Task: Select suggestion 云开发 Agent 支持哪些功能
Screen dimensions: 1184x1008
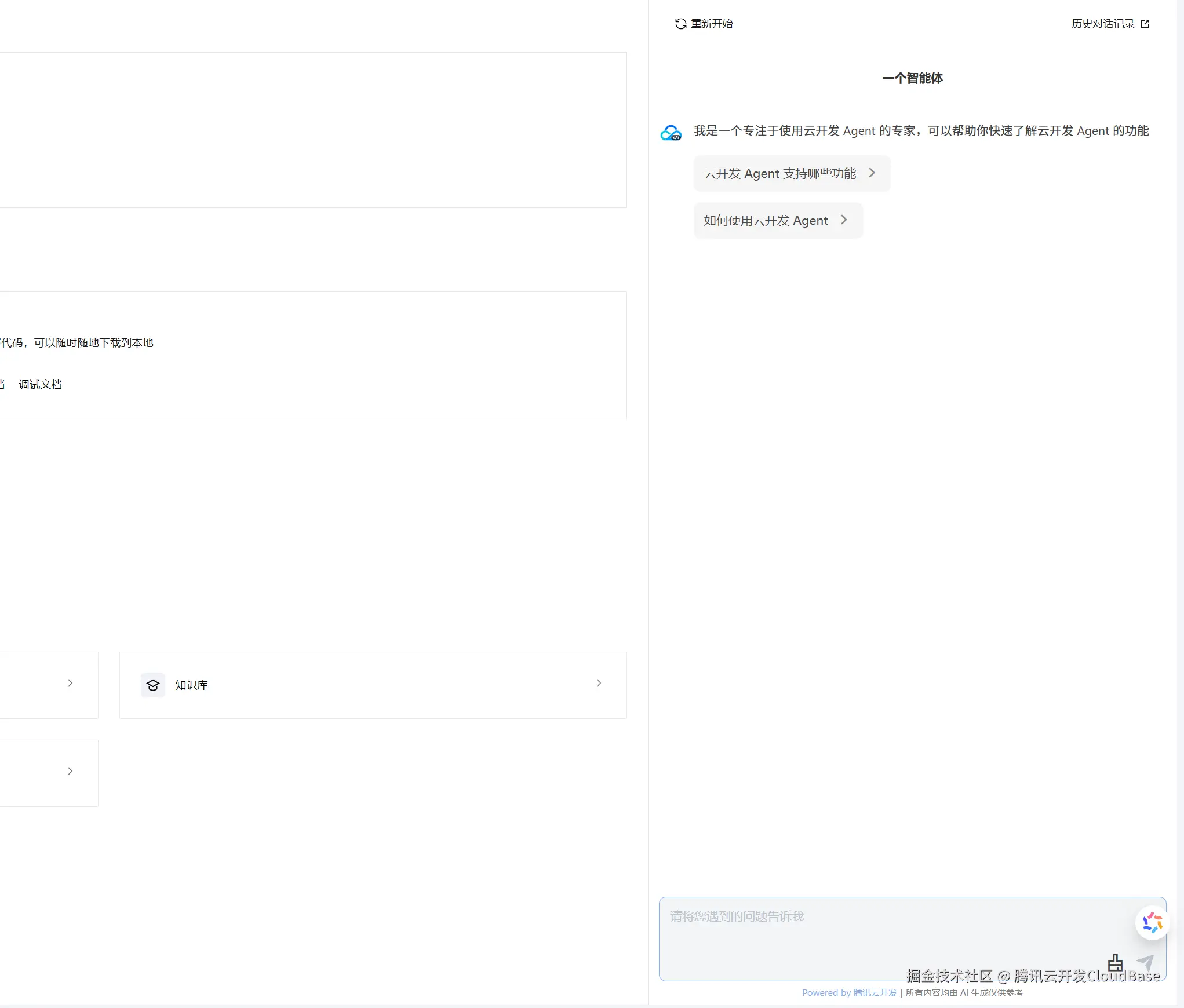Action: coord(780,174)
